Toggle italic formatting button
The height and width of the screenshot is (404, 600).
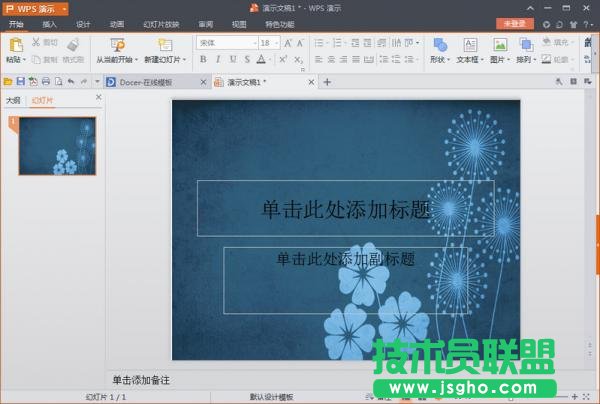[217, 60]
